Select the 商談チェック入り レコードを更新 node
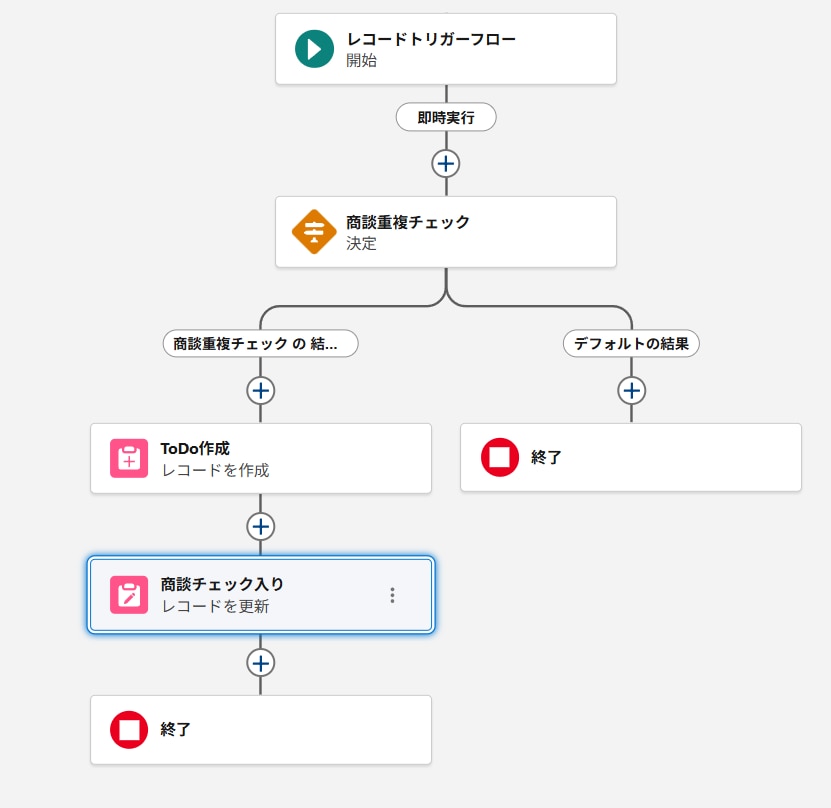831x808 pixels. 260,594
